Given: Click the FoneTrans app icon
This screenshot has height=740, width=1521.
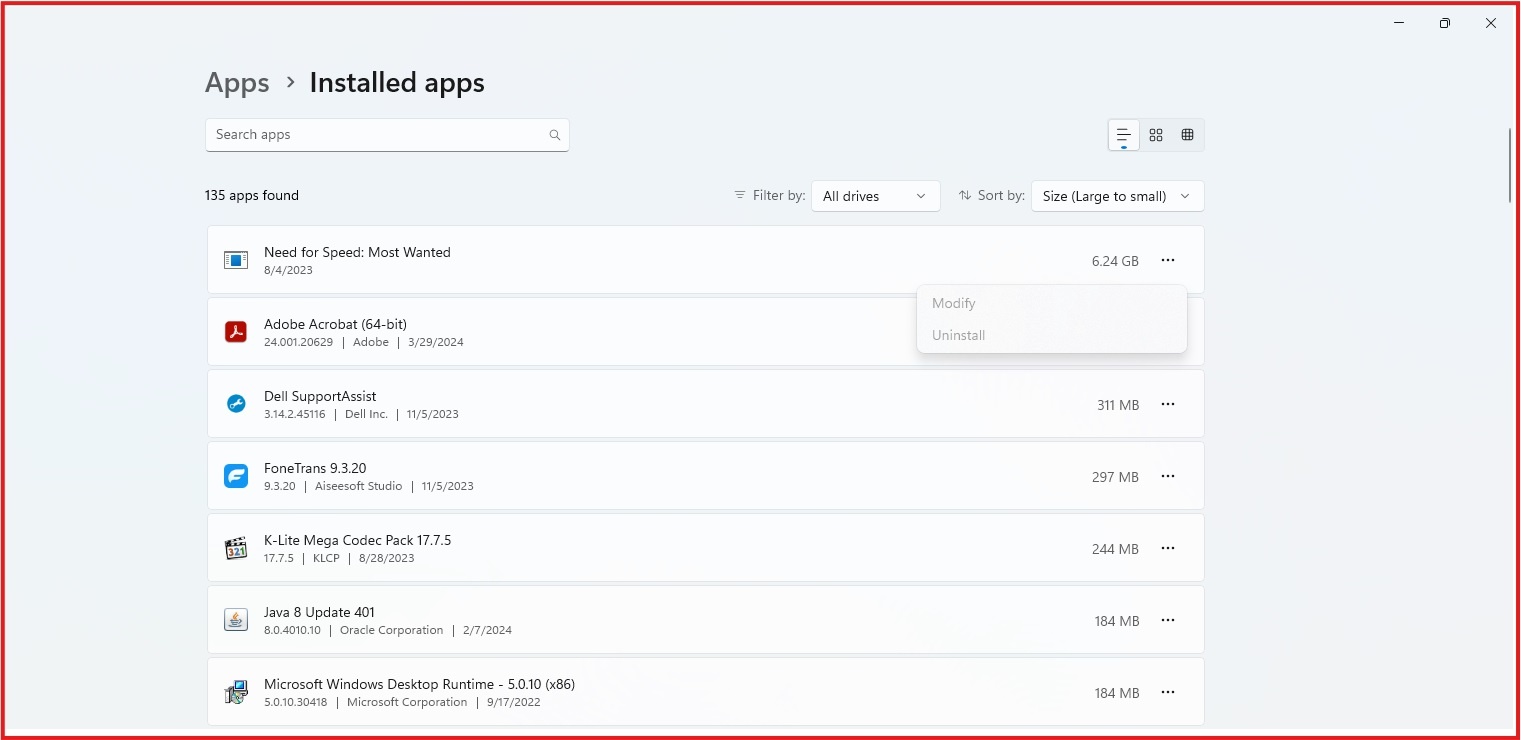Looking at the screenshot, I should point(236,475).
